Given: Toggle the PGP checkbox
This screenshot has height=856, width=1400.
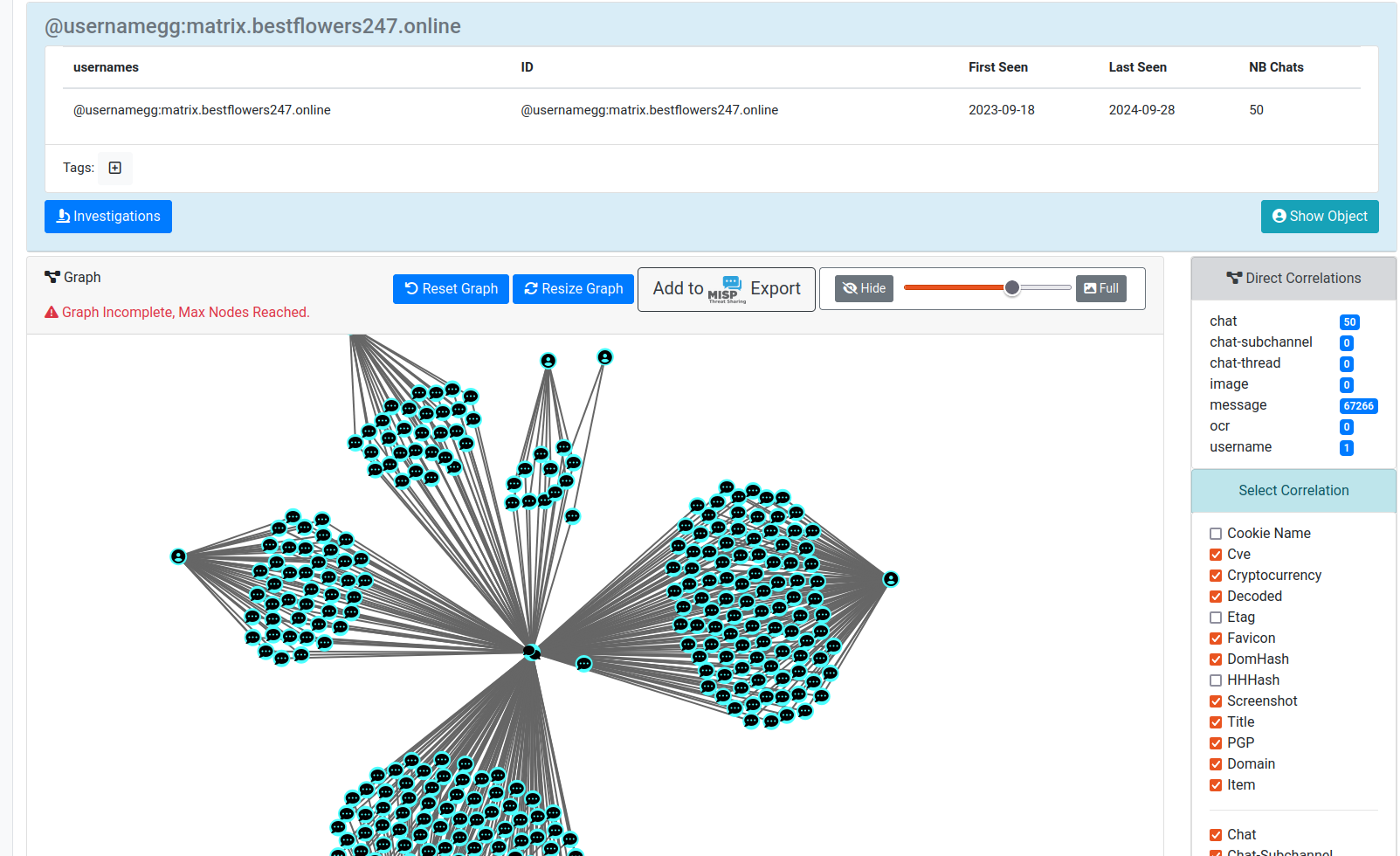Looking at the screenshot, I should coord(1216,743).
